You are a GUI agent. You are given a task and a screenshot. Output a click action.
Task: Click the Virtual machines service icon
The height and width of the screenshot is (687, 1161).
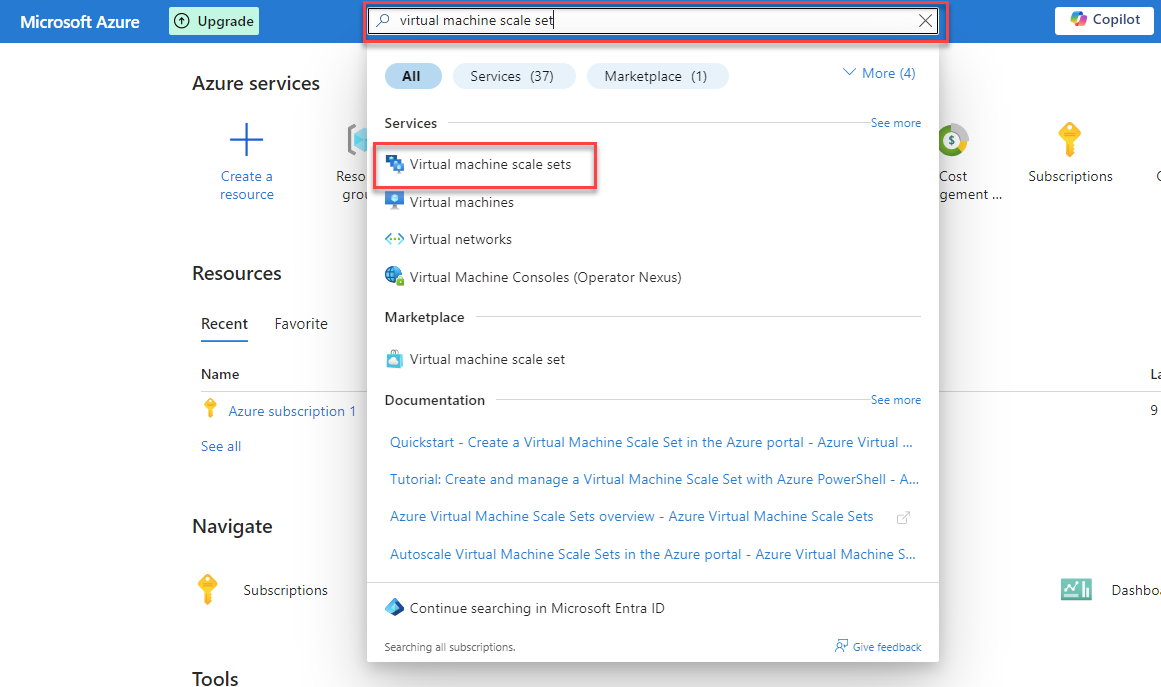(x=394, y=202)
